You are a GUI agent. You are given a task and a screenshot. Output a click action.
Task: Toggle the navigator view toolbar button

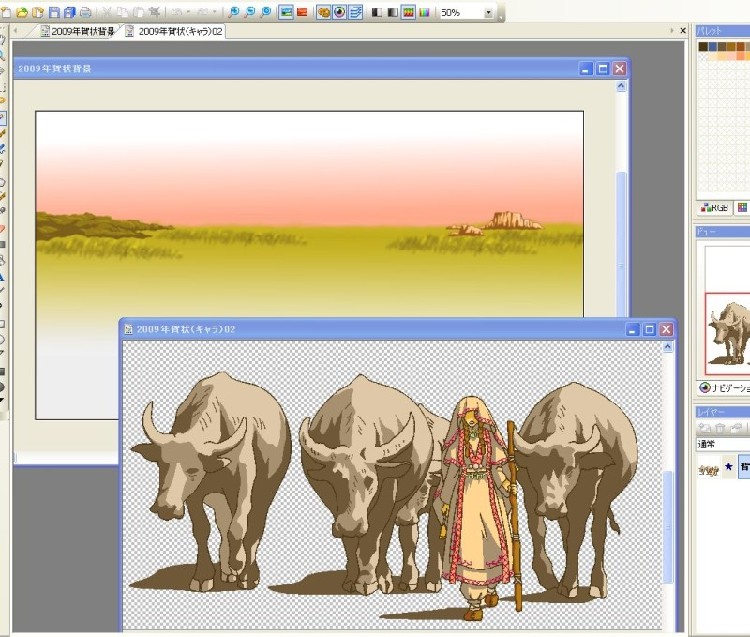pyautogui.click(x=339, y=12)
